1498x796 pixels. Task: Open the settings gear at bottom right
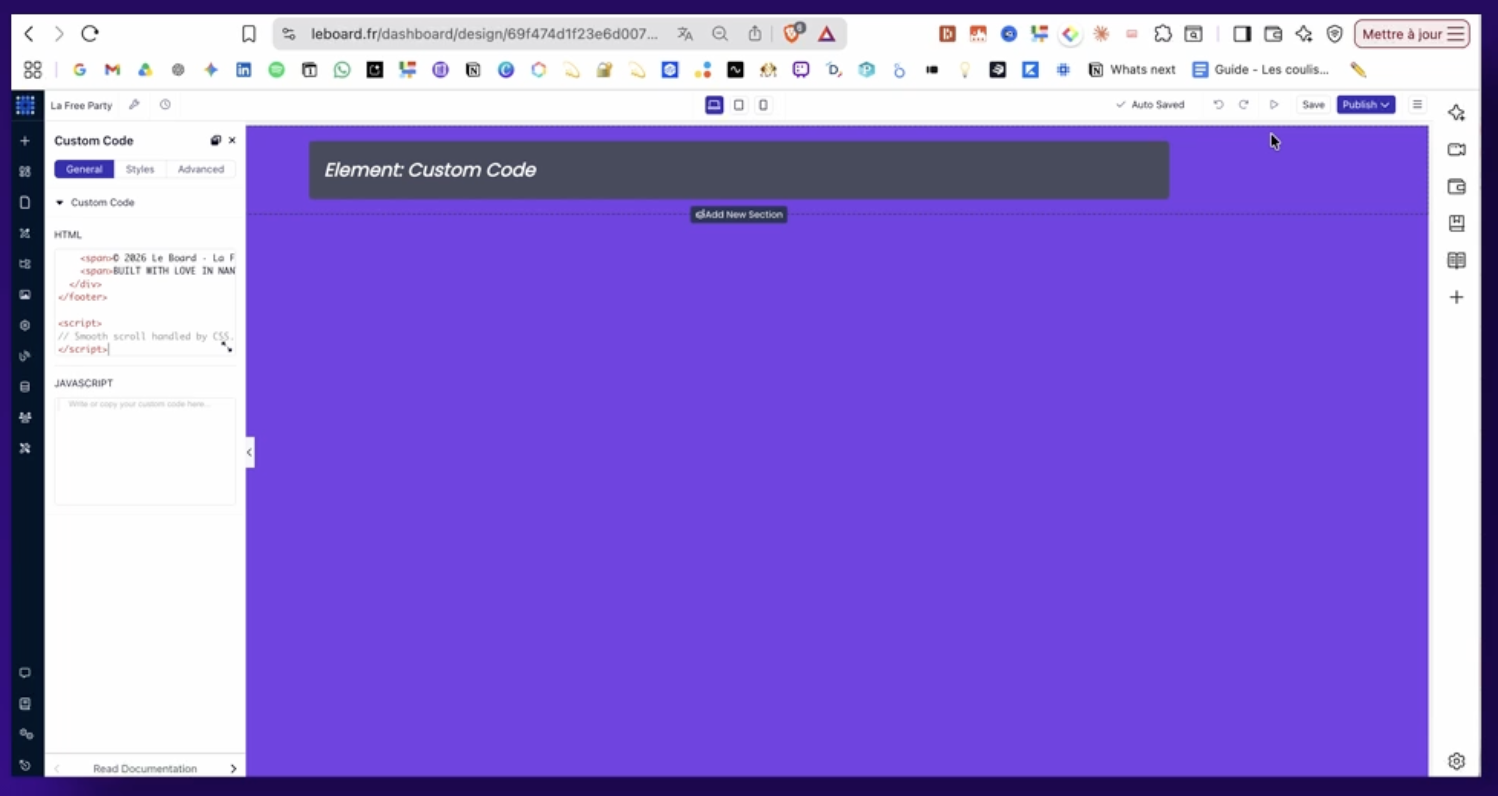(x=1456, y=761)
